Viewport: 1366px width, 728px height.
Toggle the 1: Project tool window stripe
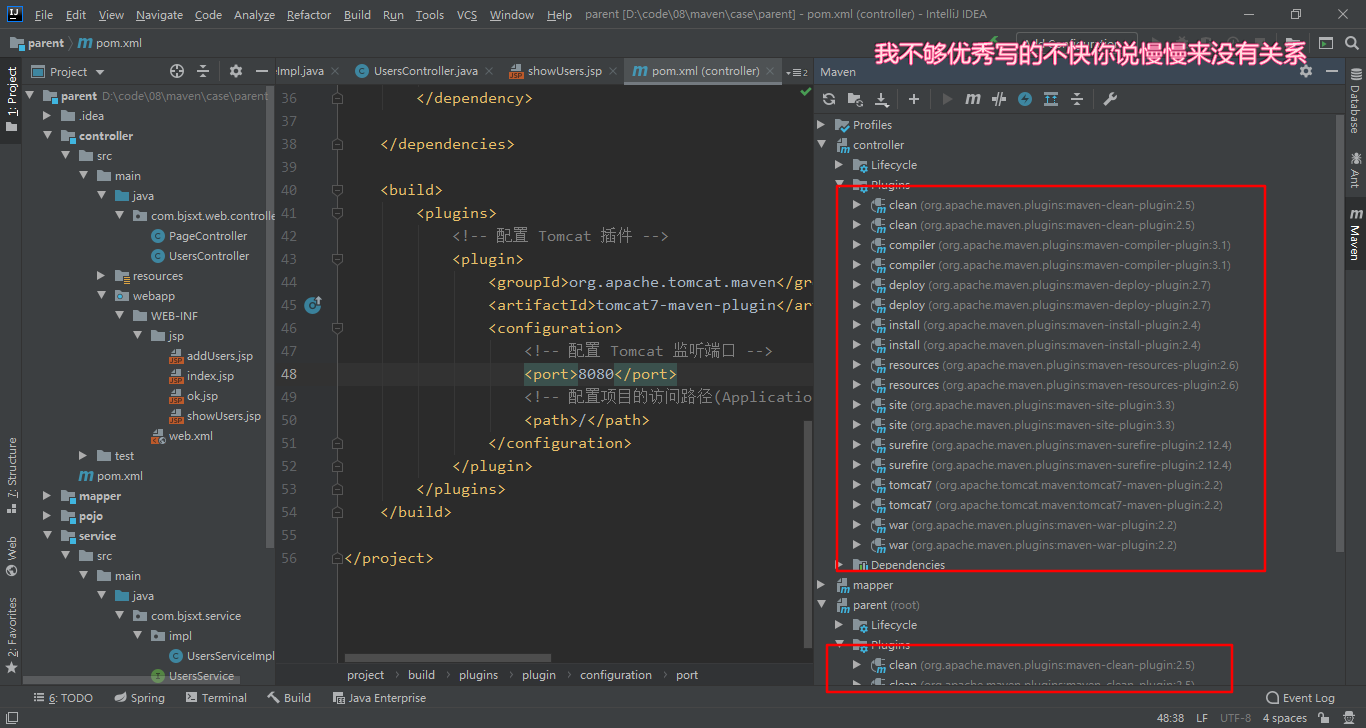point(12,99)
